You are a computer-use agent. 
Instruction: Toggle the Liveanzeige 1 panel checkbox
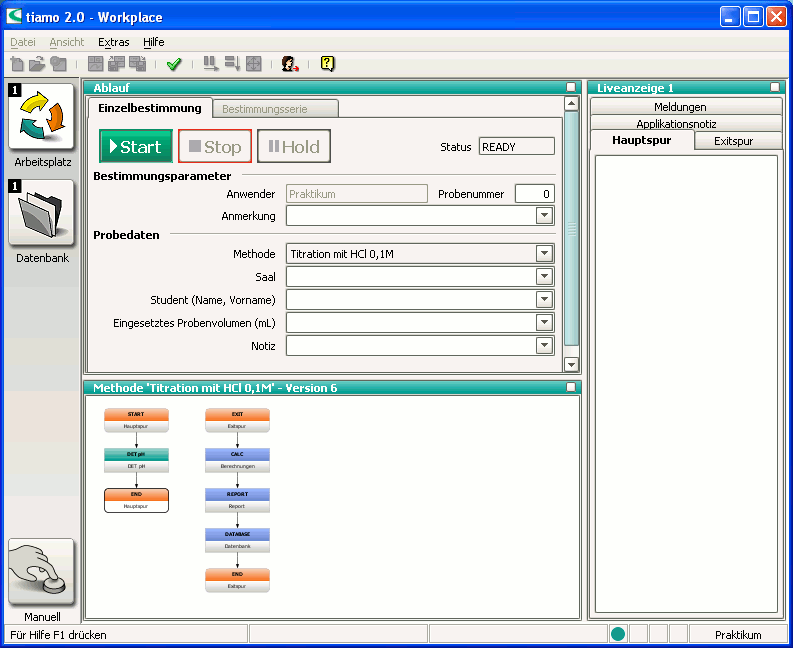(x=775, y=88)
